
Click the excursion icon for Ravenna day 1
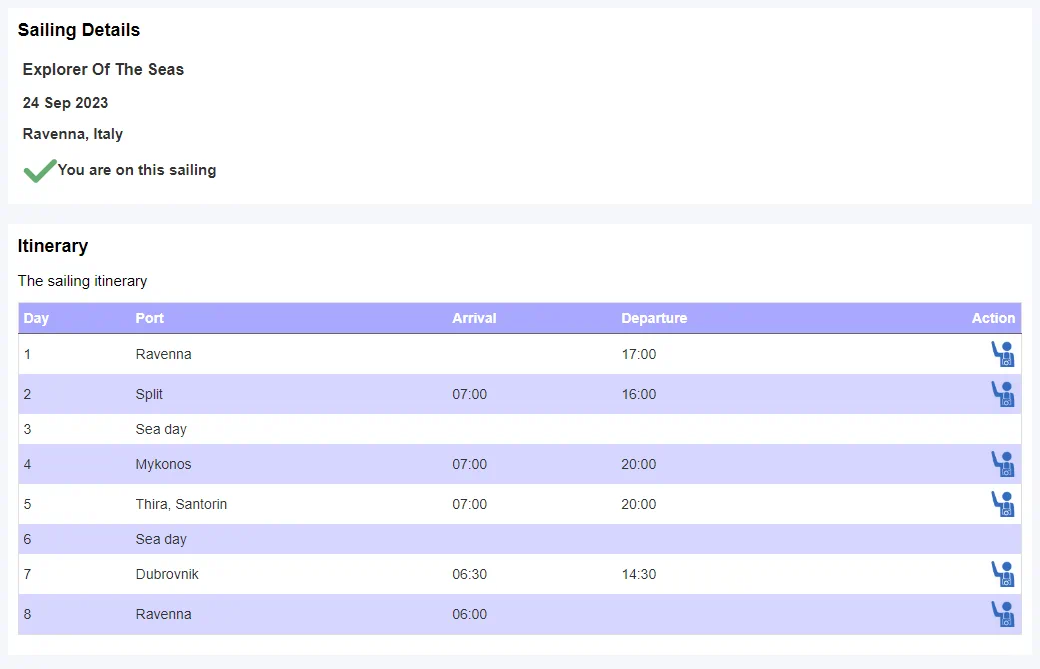click(x=1002, y=354)
